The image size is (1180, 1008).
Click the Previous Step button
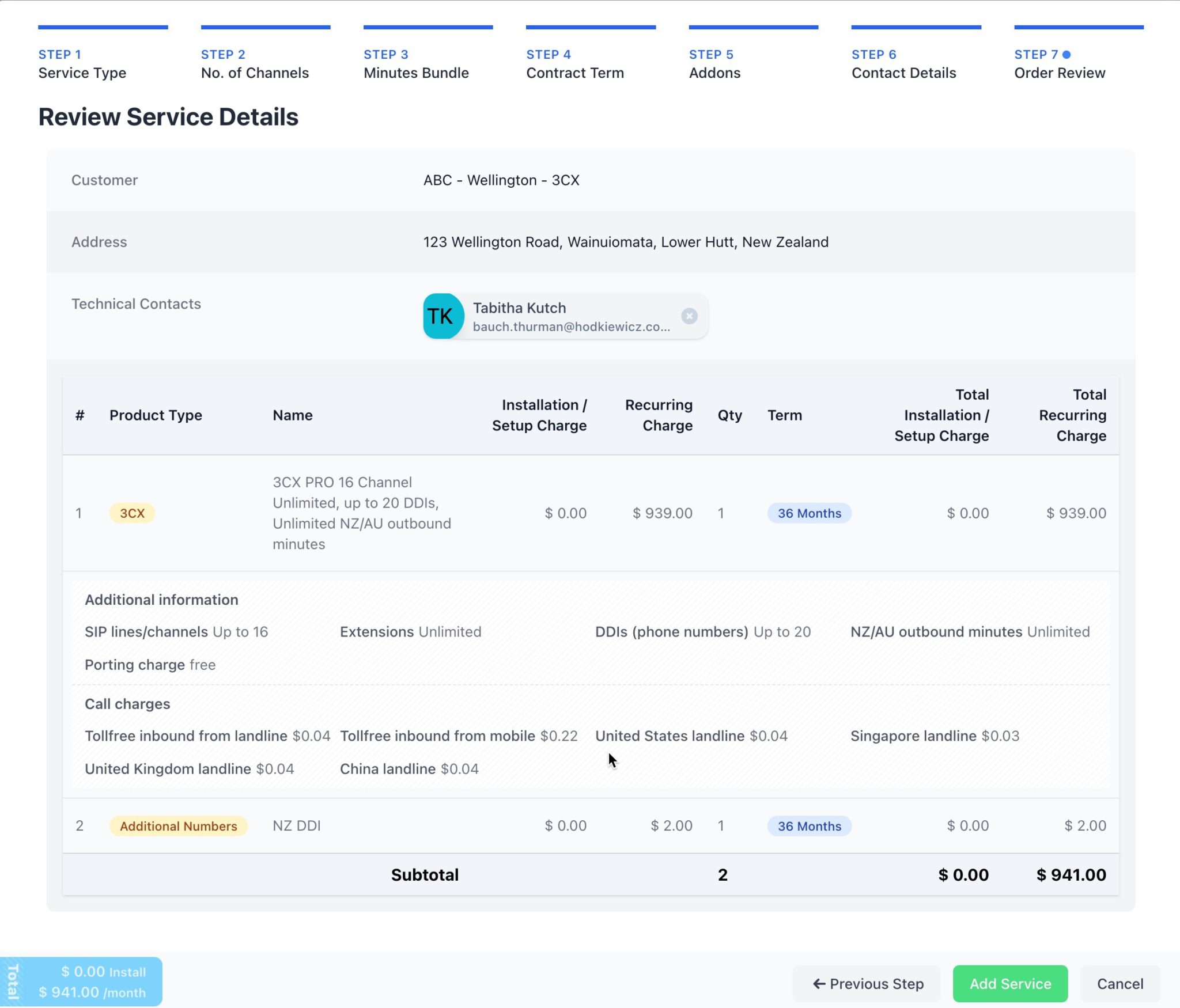(868, 984)
